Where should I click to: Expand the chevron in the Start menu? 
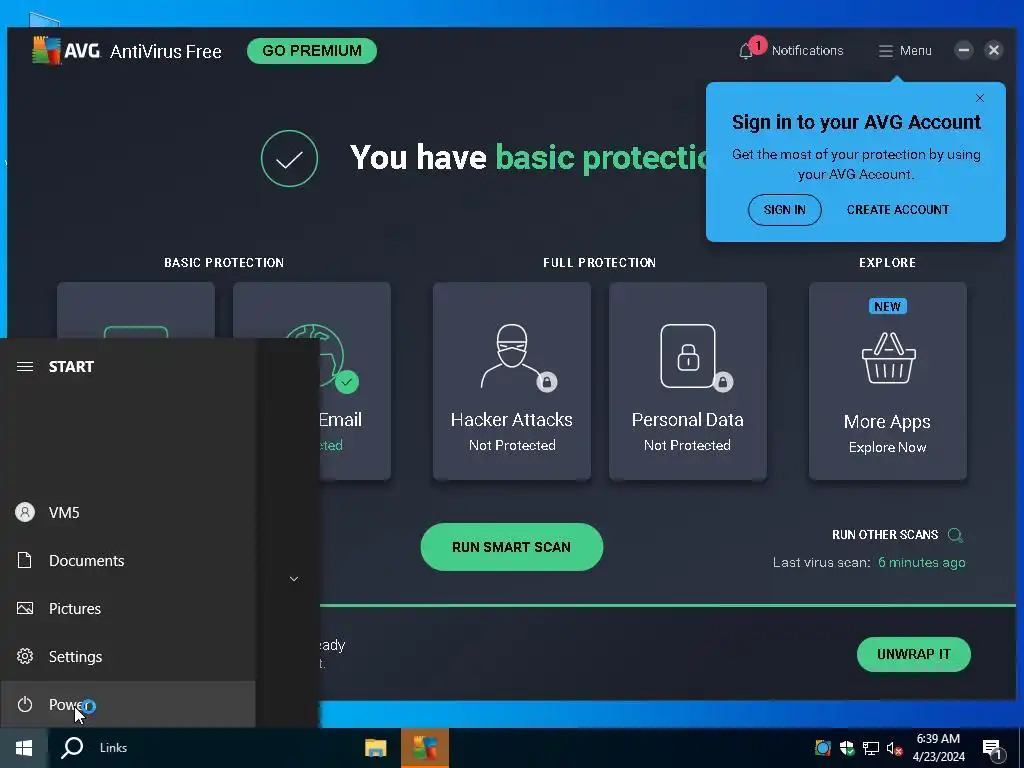(294, 579)
